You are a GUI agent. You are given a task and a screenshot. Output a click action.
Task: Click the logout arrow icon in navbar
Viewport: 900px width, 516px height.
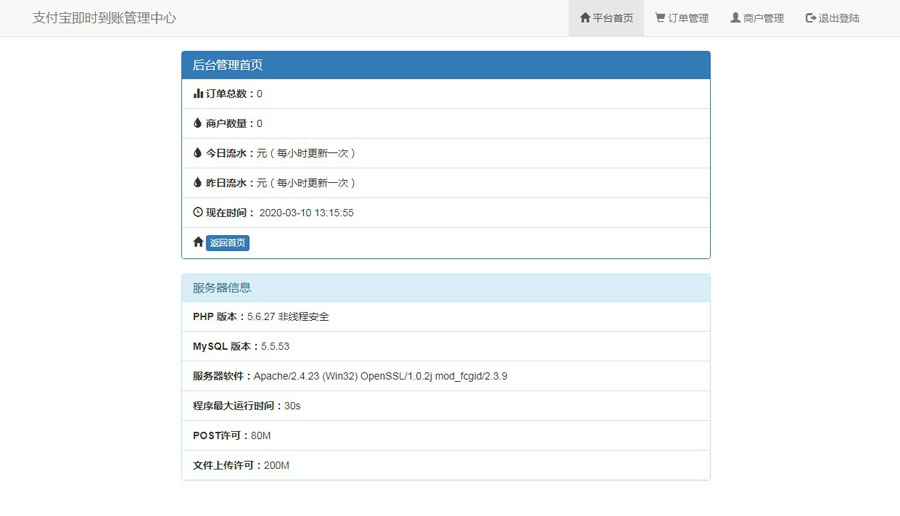tap(810, 18)
